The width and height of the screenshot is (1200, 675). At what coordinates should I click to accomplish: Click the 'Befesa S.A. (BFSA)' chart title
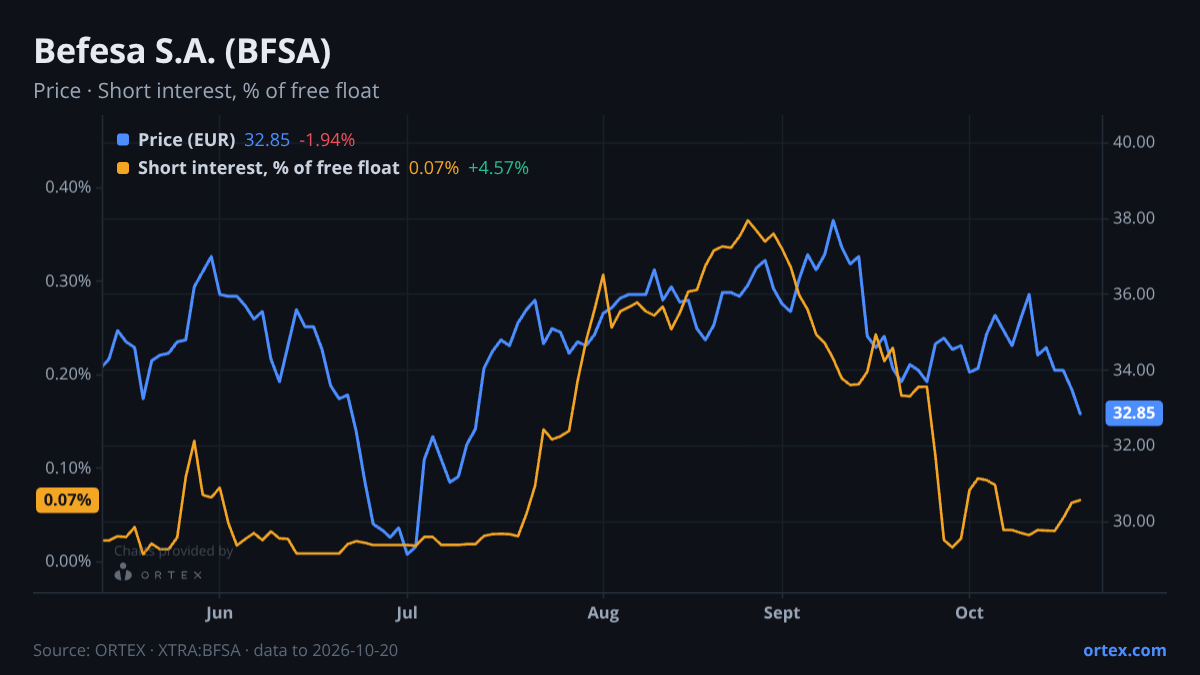click(182, 50)
